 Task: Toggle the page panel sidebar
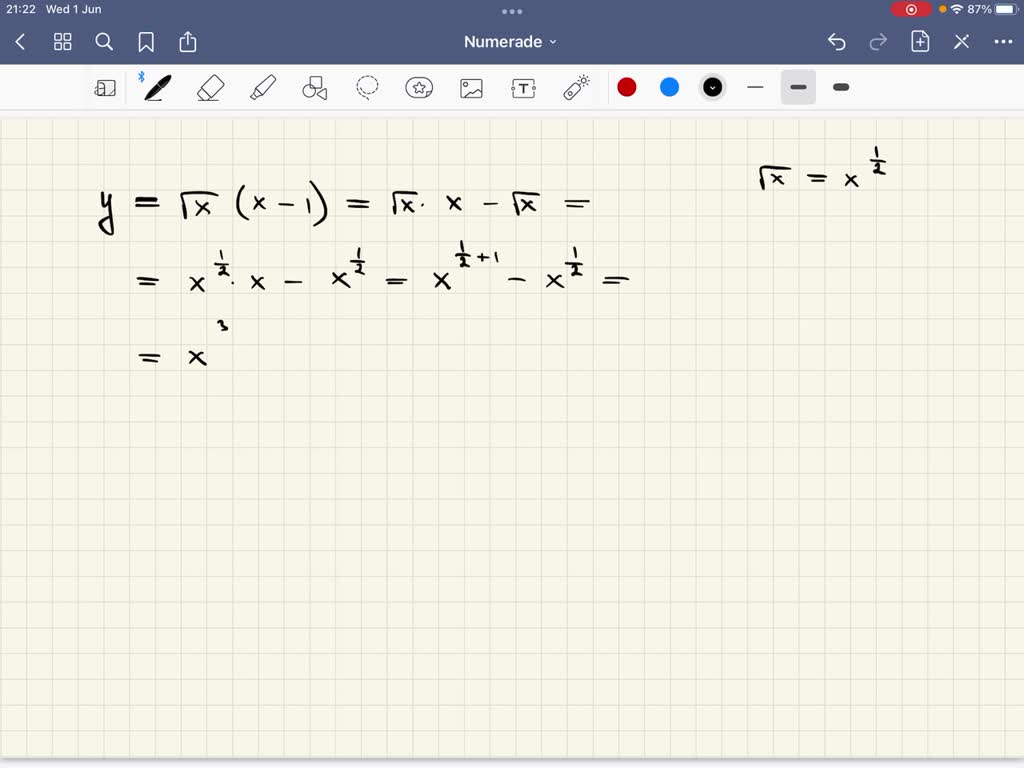[105, 87]
